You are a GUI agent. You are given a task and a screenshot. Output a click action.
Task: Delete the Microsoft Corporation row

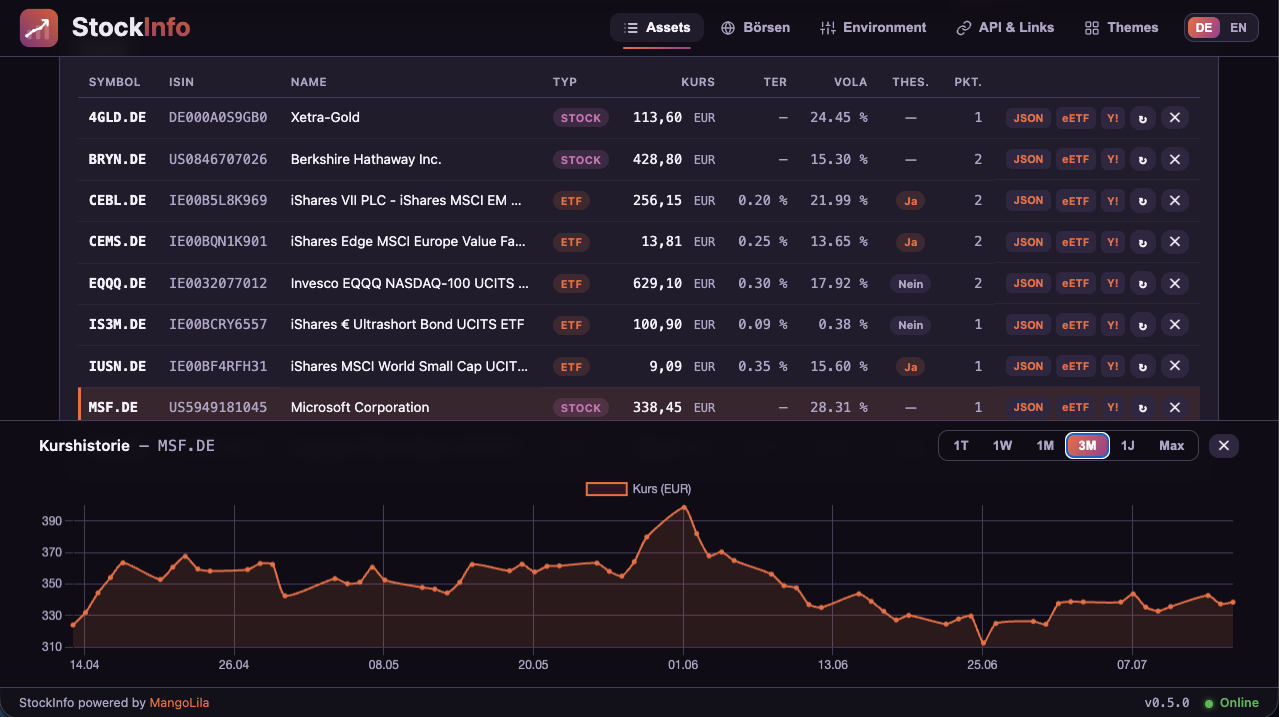(1175, 407)
